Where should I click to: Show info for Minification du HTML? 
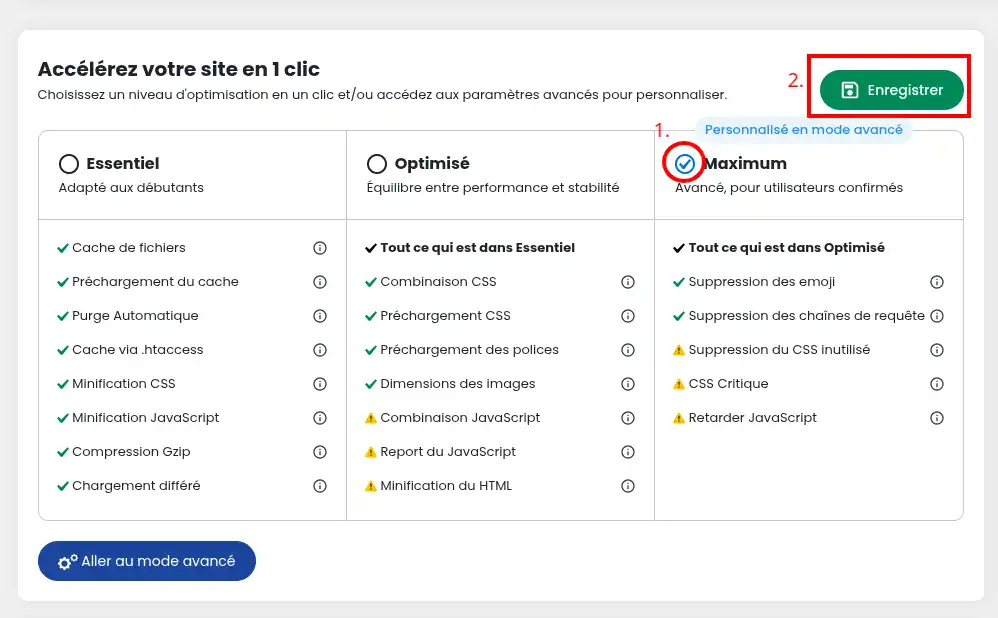coord(628,486)
